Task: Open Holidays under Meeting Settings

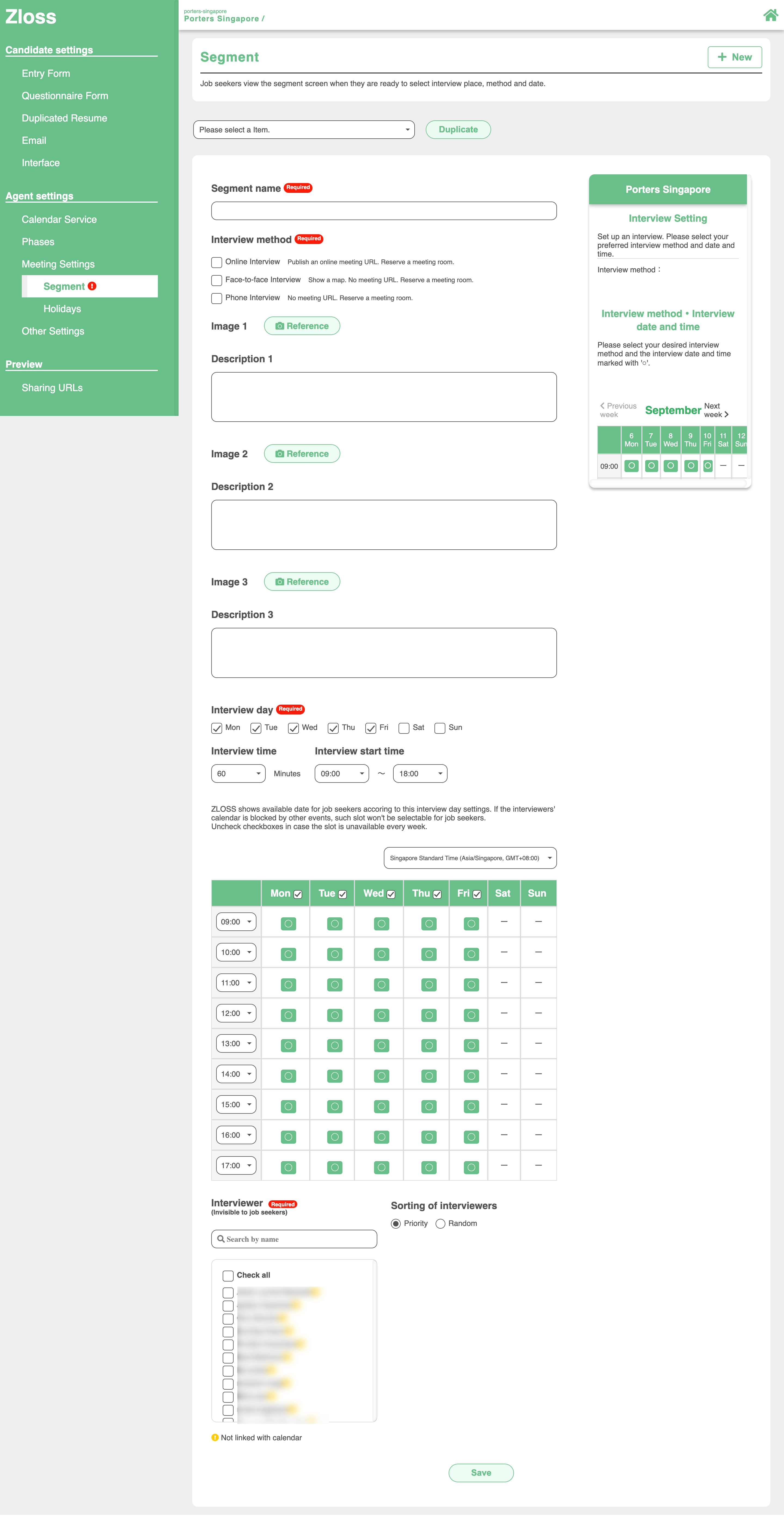Action: [x=62, y=309]
